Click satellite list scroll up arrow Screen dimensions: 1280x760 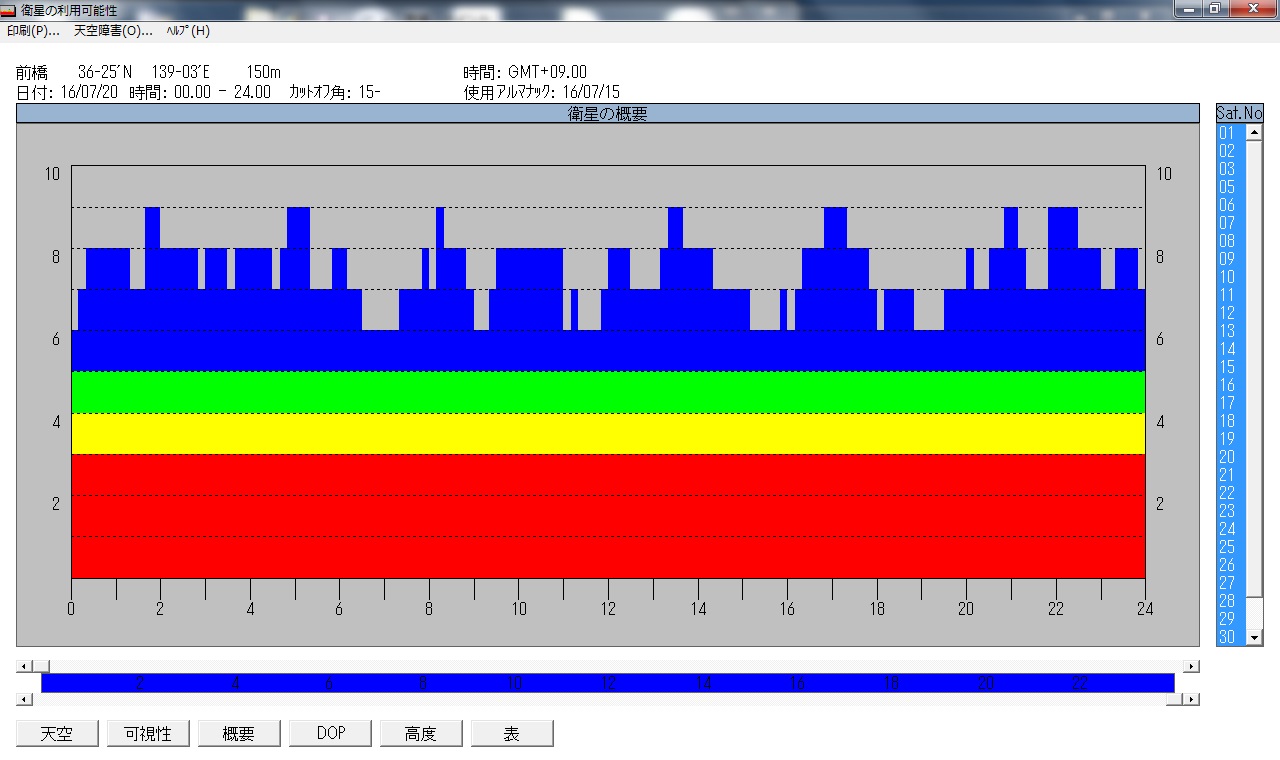1254,133
